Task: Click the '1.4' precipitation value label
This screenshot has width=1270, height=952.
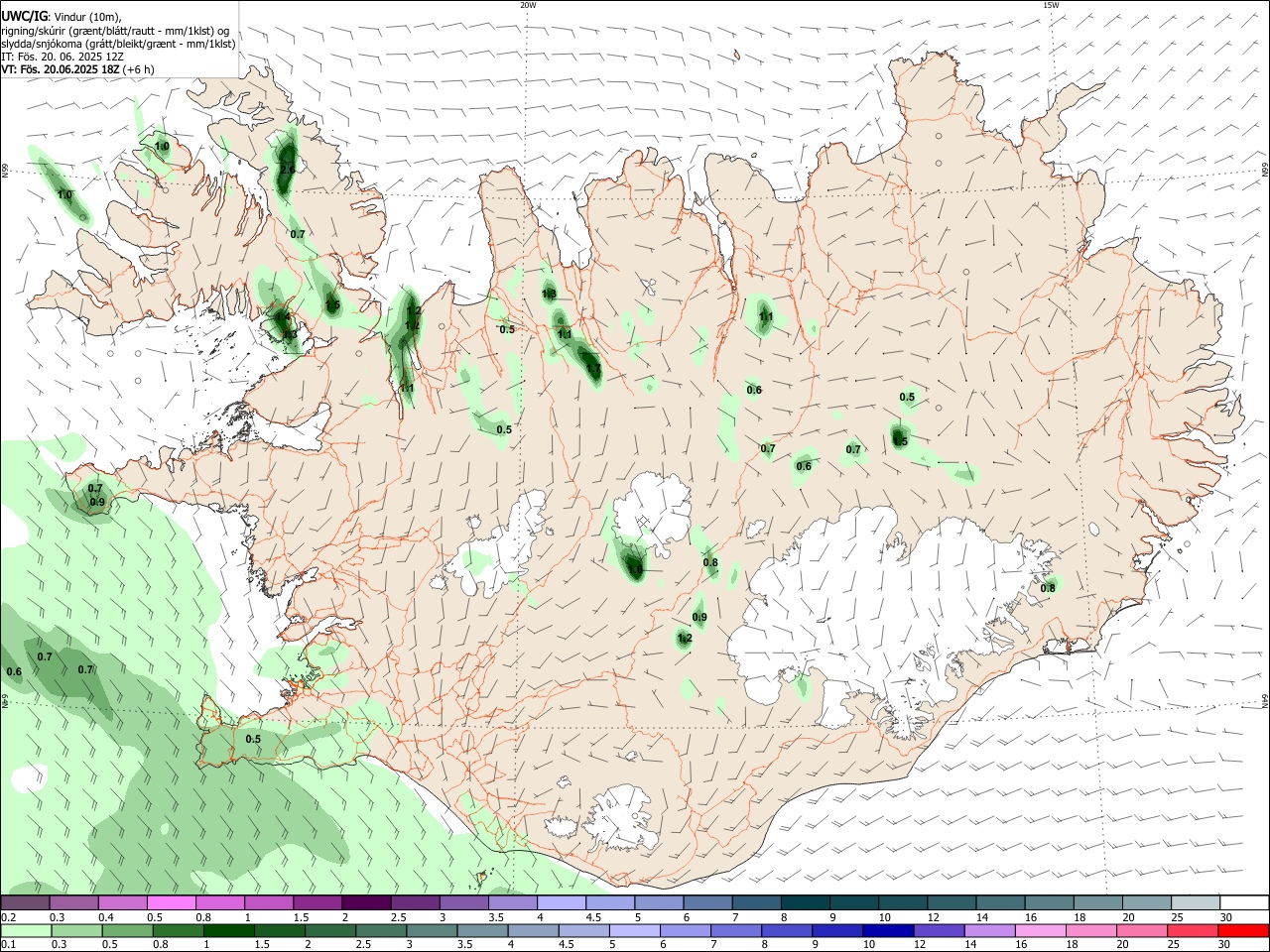Action: [283, 317]
